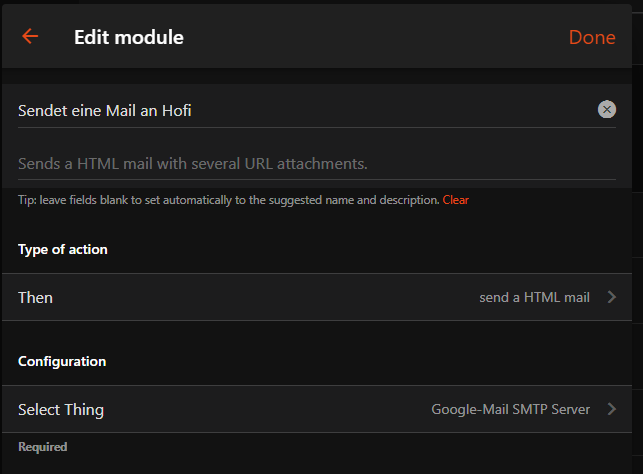Open the Google-Mail SMTP Server thing selection
Viewport: 643px width, 474px height.
[x=510, y=409]
